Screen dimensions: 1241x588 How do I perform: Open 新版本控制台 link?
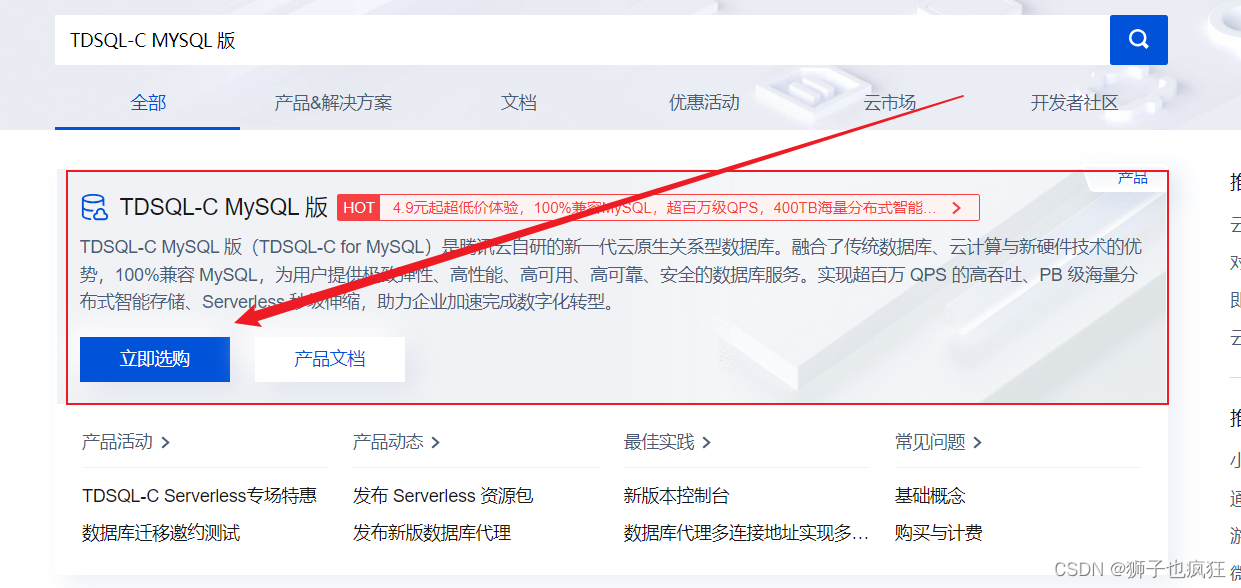[677, 496]
